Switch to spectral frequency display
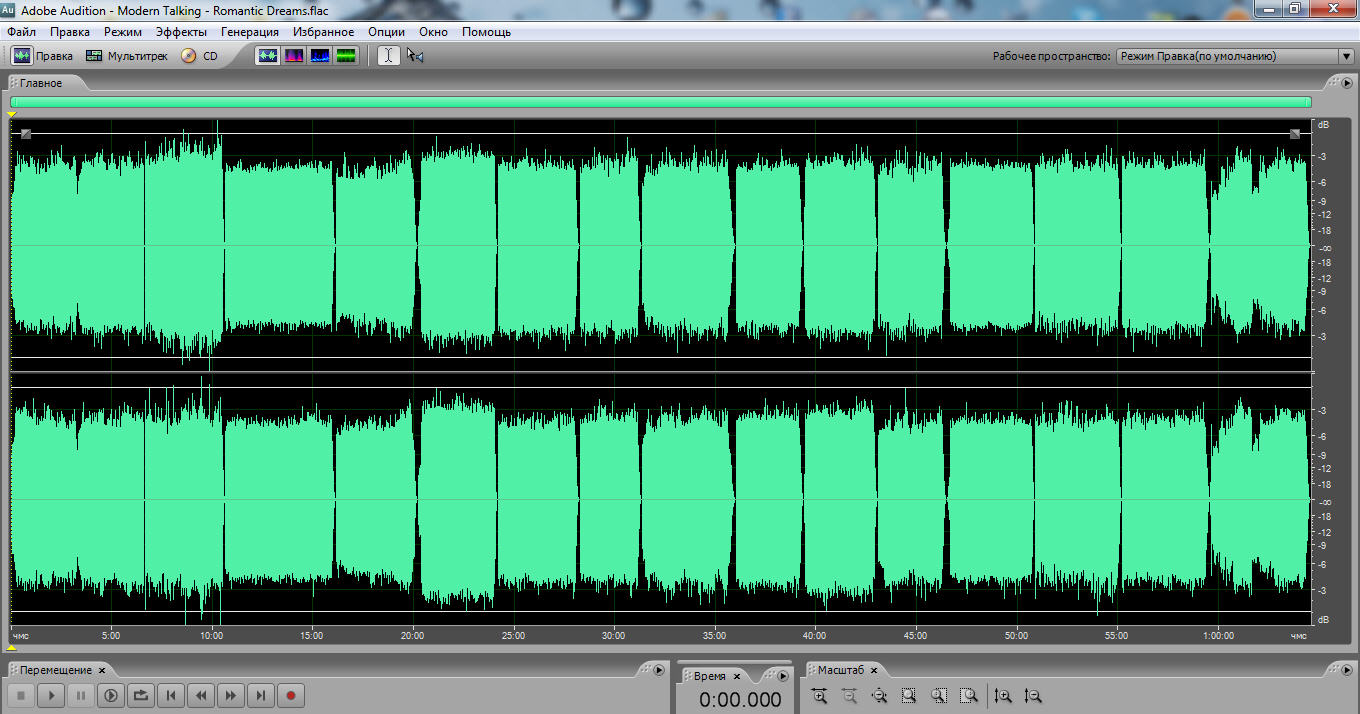The width and height of the screenshot is (1360, 714). click(294, 56)
